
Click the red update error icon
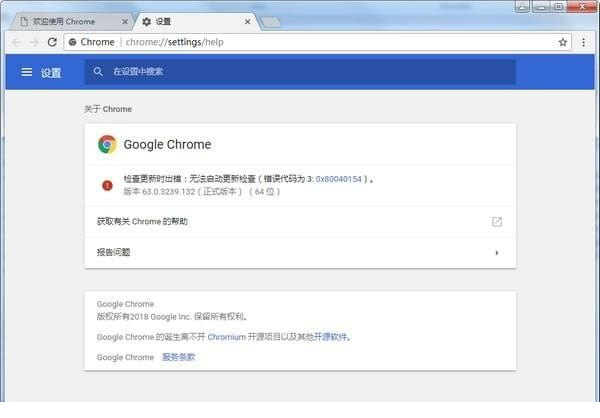(x=108, y=186)
